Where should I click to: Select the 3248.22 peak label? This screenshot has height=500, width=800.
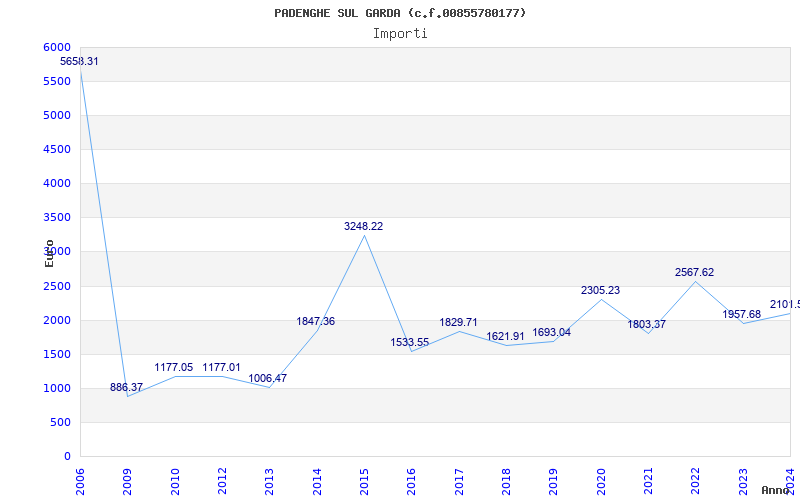point(363,227)
